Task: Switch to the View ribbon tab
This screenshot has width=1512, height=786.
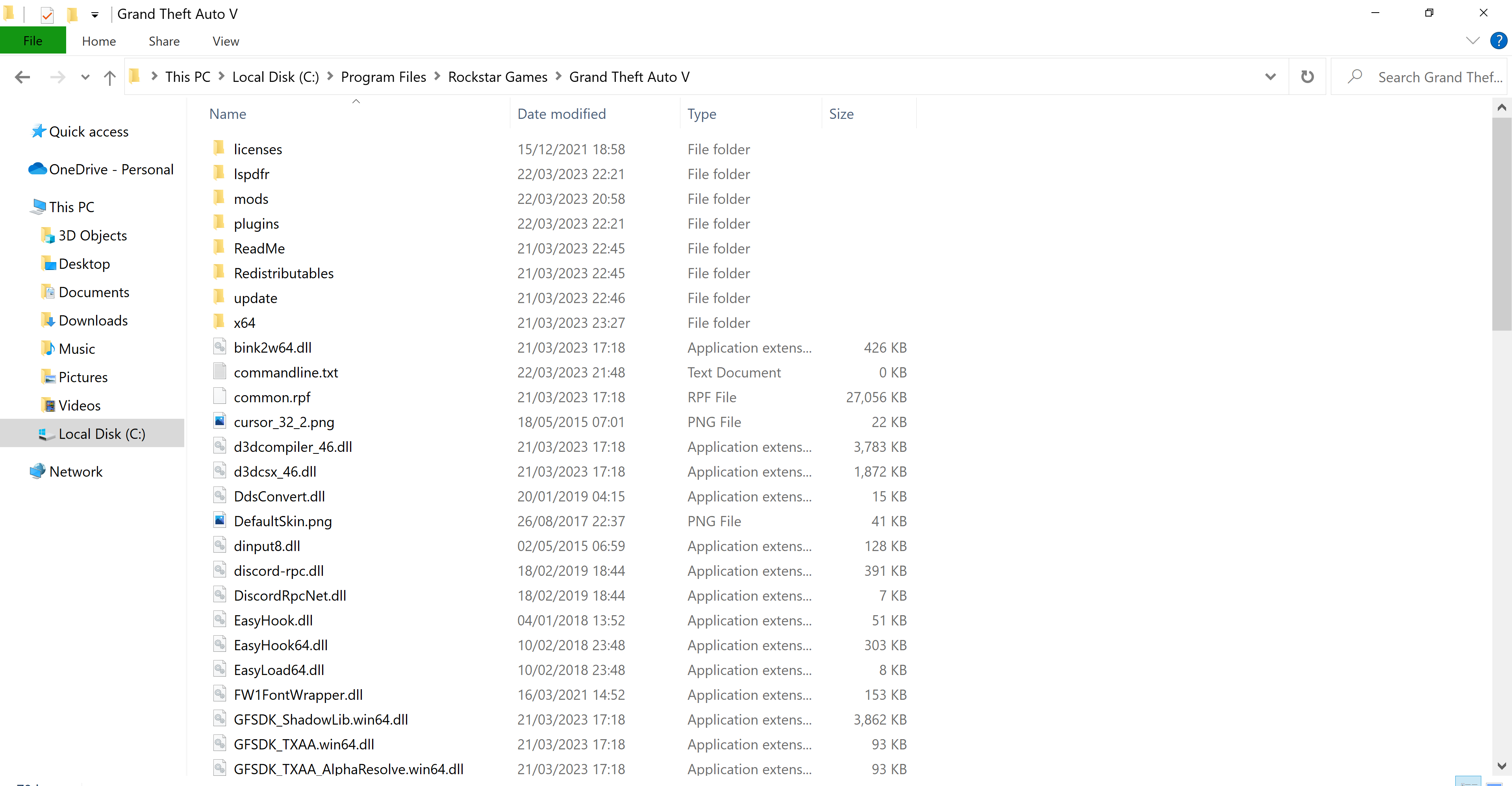Action: pyautogui.click(x=225, y=41)
